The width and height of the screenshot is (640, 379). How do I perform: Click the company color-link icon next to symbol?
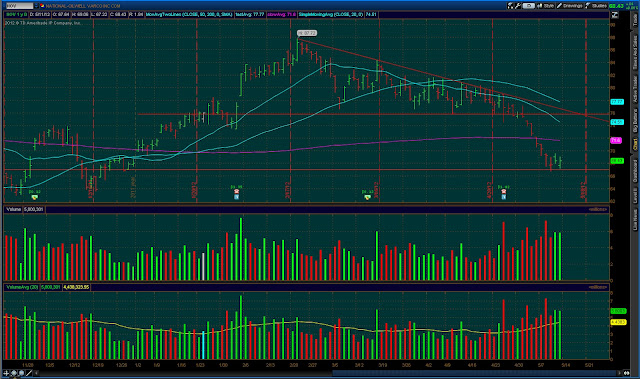(42, 6)
